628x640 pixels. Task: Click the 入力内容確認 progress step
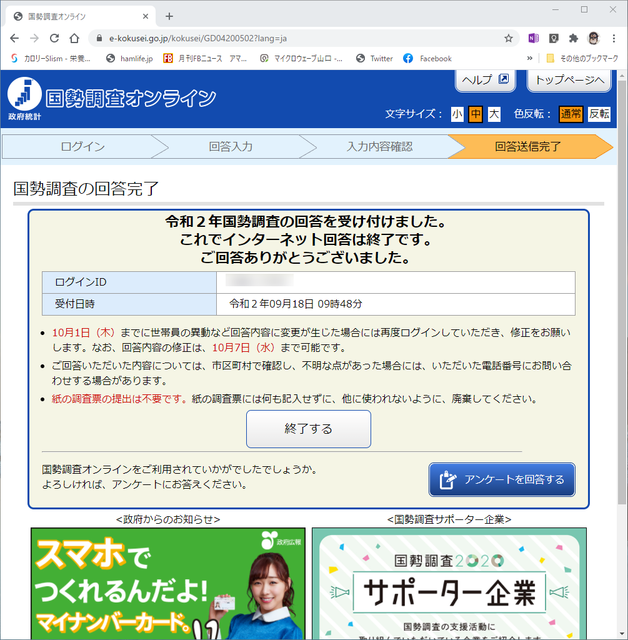click(379, 147)
